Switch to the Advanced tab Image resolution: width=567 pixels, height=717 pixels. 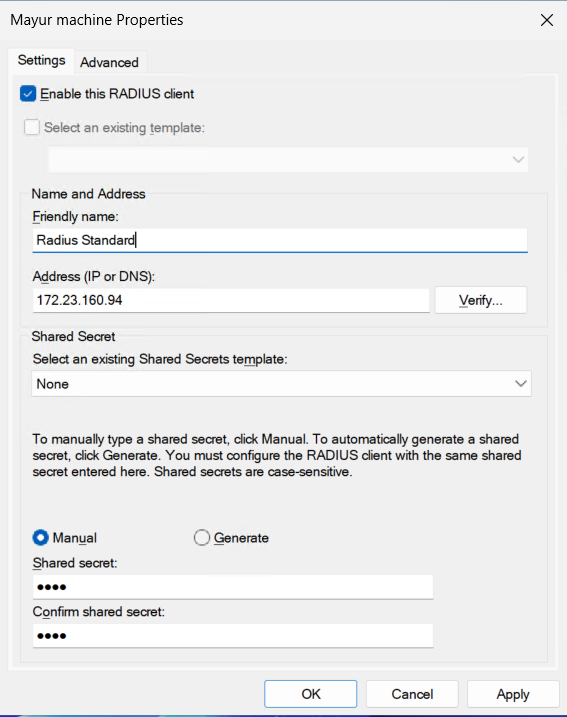[x=109, y=62]
